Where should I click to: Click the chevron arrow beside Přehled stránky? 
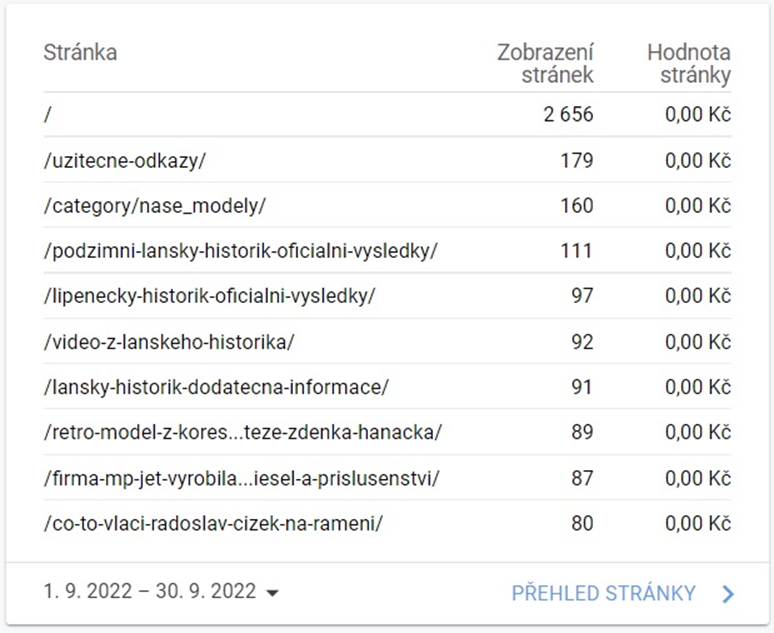[x=728, y=594]
